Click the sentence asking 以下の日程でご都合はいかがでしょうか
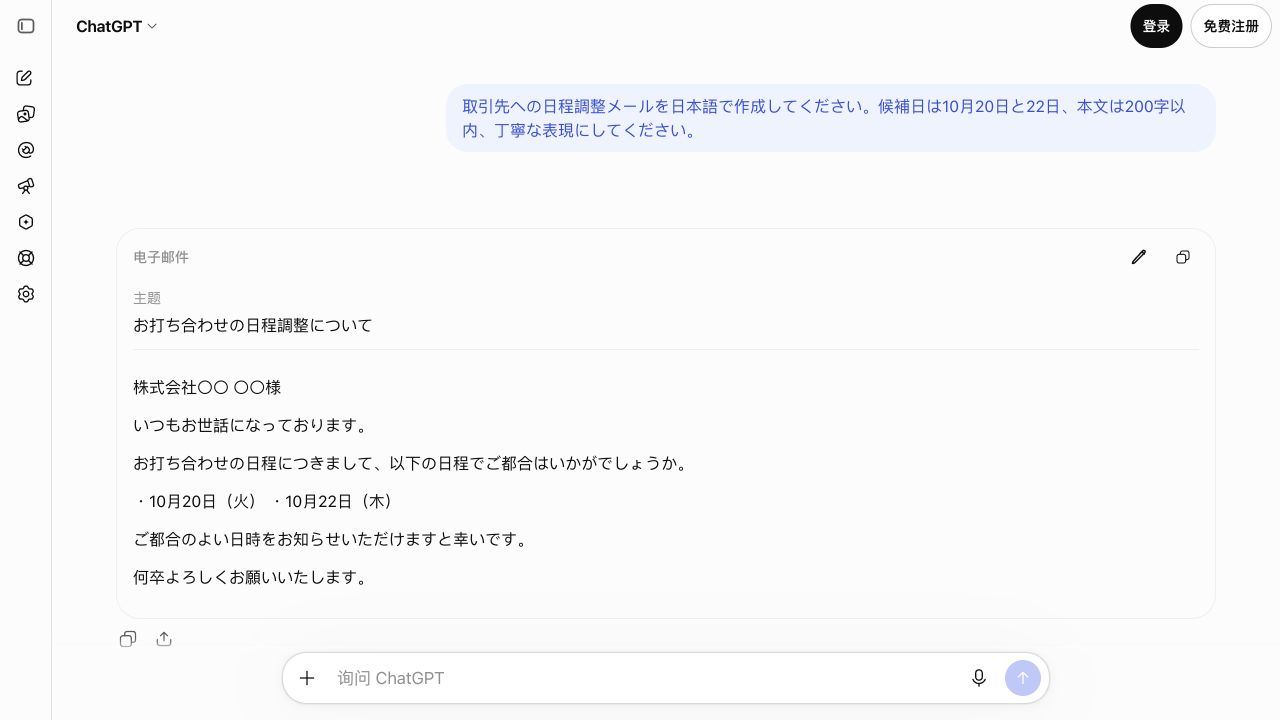Viewport: 1280px width, 720px height. click(x=540, y=463)
